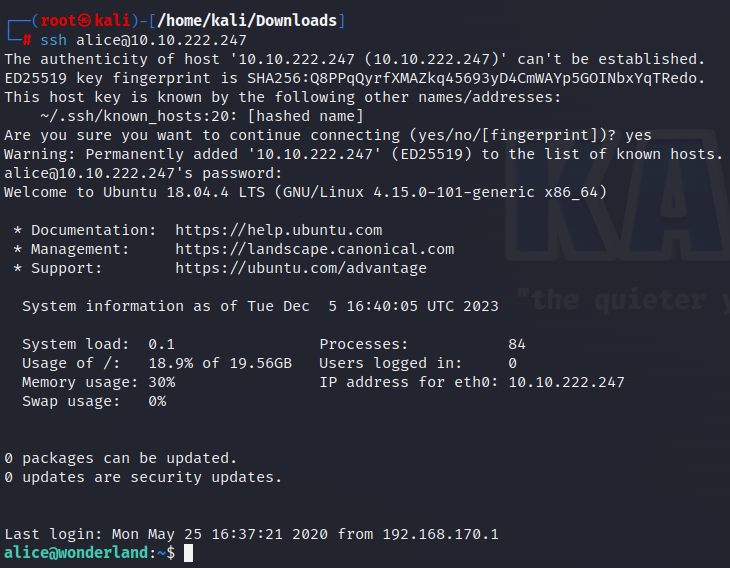Click the System load value 0.1

coord(161,344)
